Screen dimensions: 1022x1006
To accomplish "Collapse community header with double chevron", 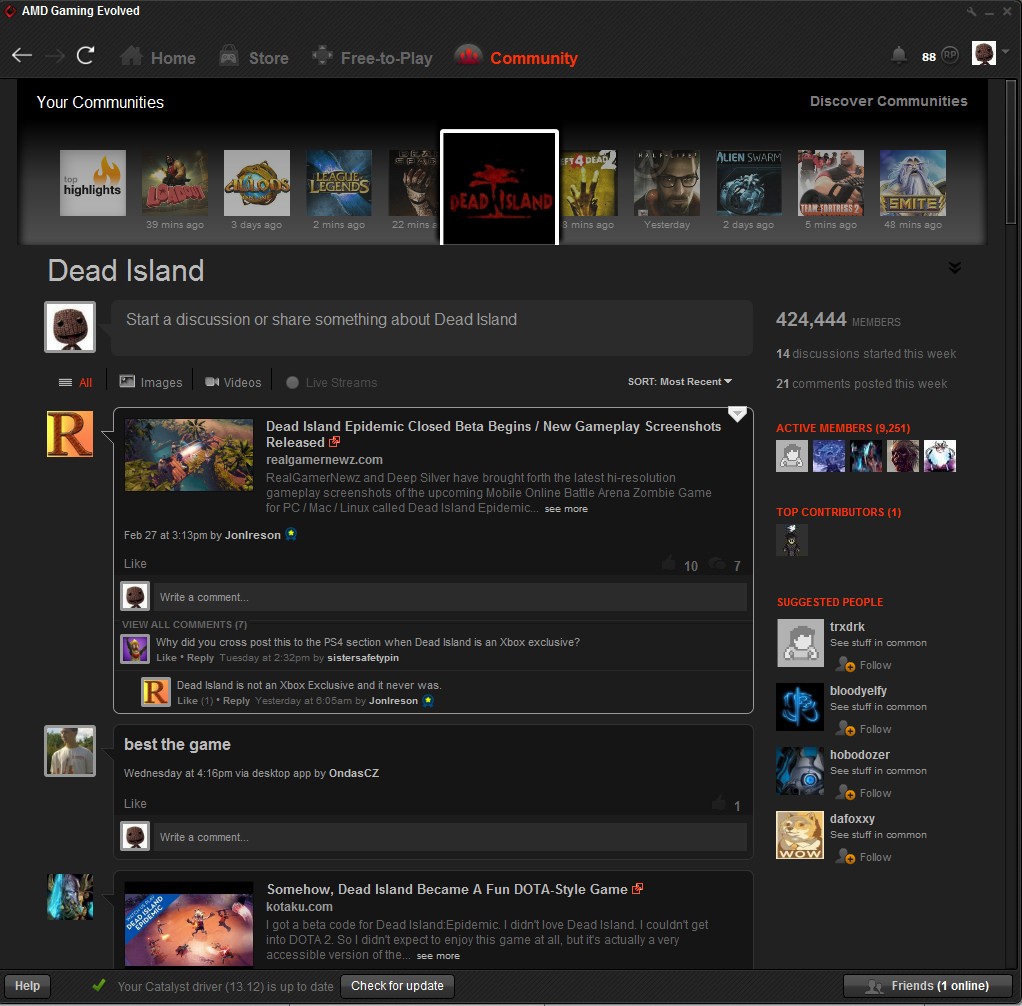I will pyautogui.click(x=954, y=267).
